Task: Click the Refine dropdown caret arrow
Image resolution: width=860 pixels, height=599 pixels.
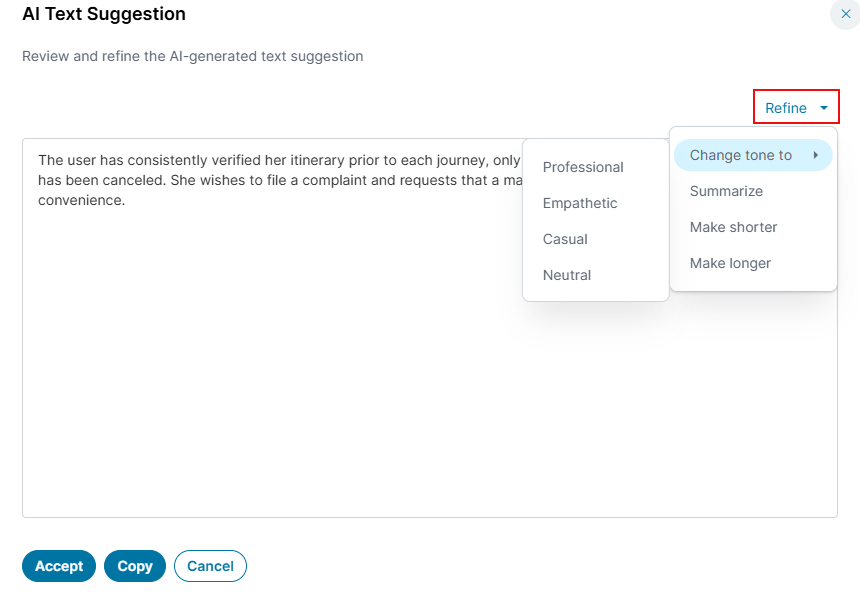Action: pos(823,108)
